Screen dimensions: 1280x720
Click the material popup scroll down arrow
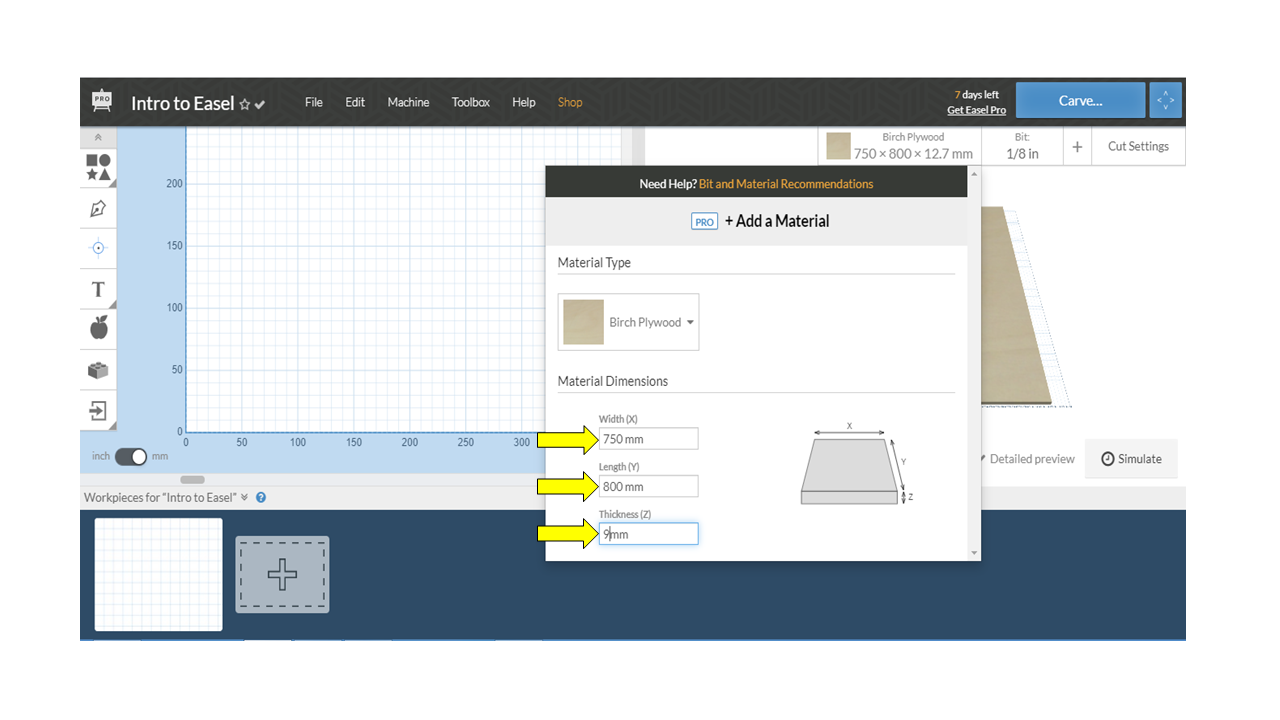pyautogui.click(x=974, y=553)
